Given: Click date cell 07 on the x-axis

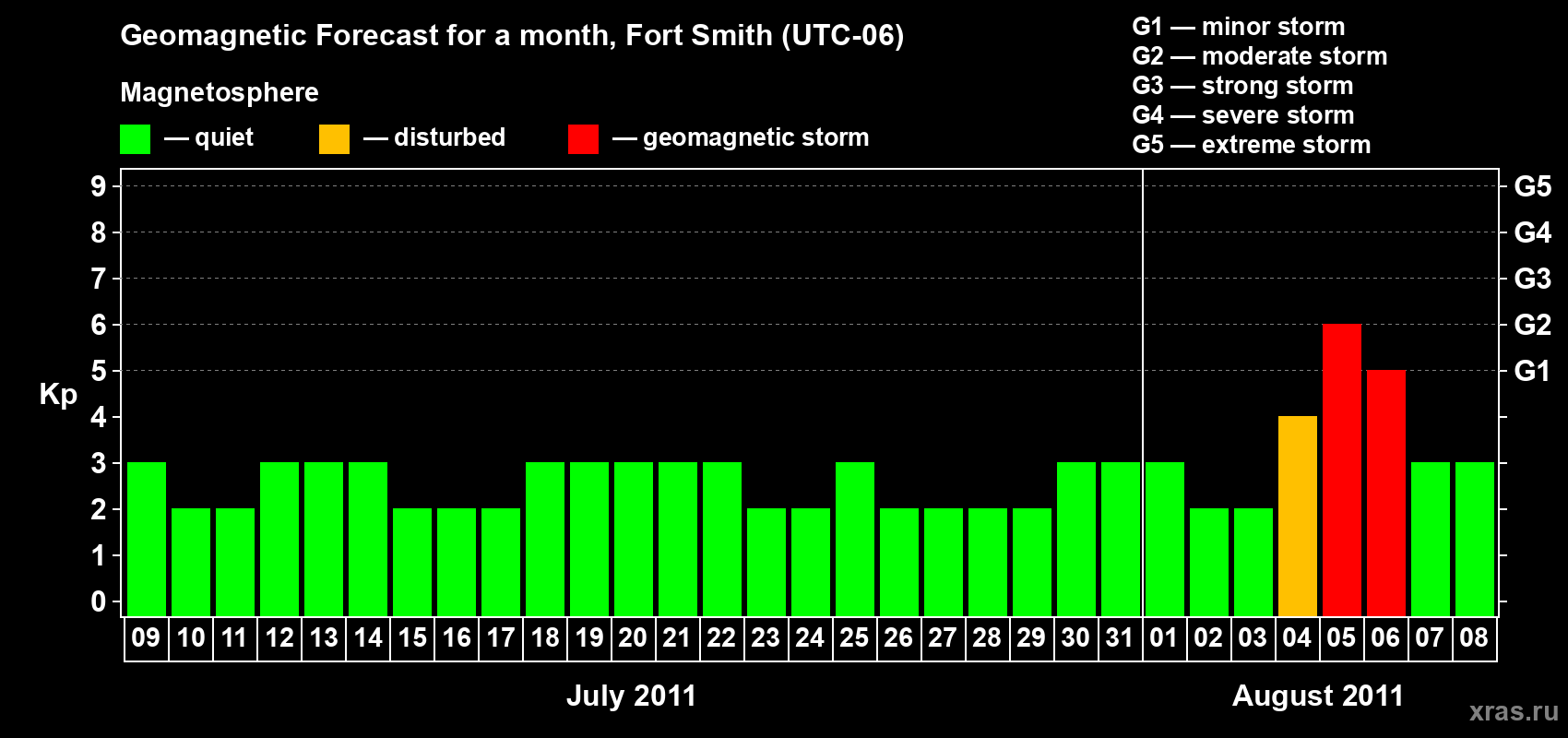Looking at the screenshot, I should (1430, 638).
